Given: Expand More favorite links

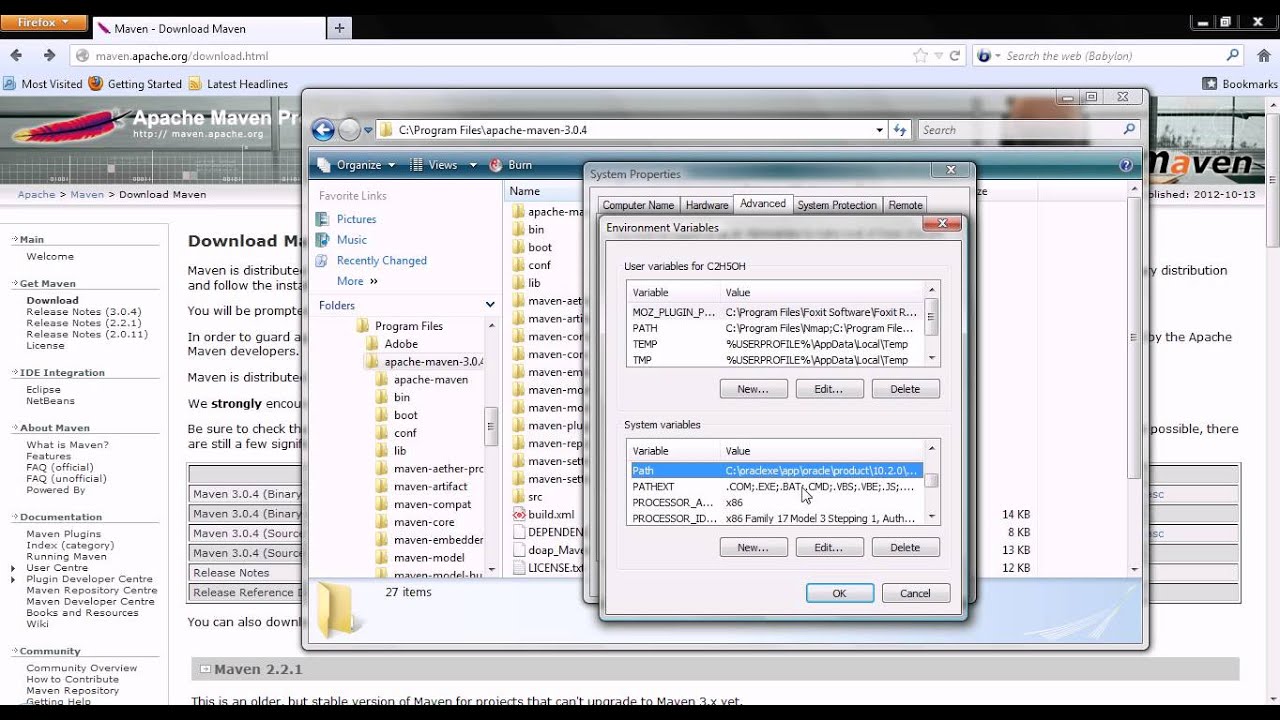Looking at the screenshot, I should (x=357, y=282).
